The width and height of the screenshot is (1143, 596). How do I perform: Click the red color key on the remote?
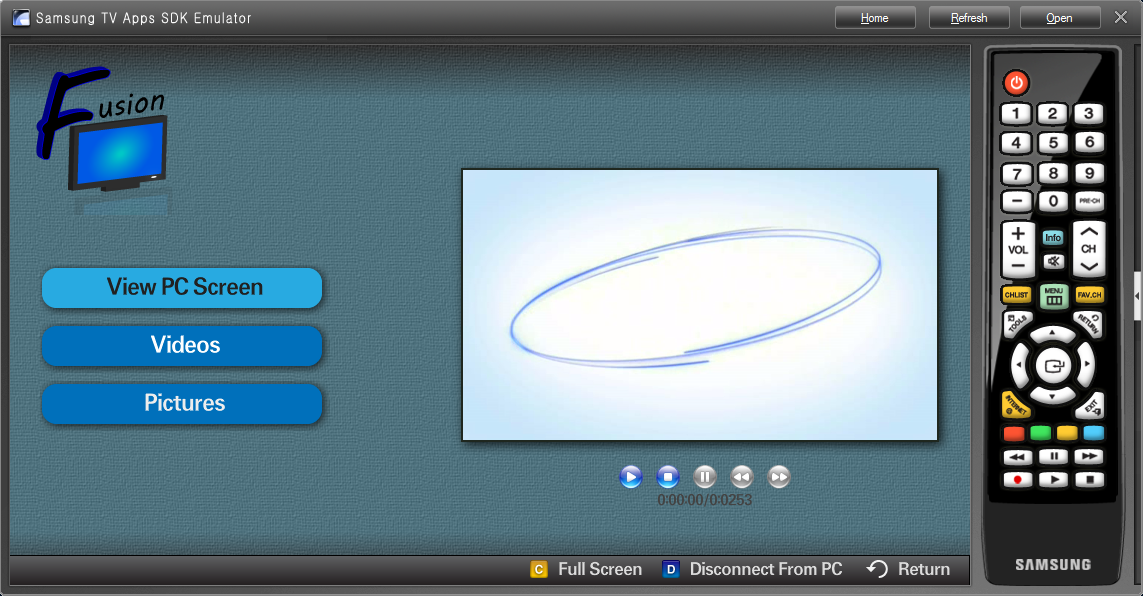[1014, 434]
